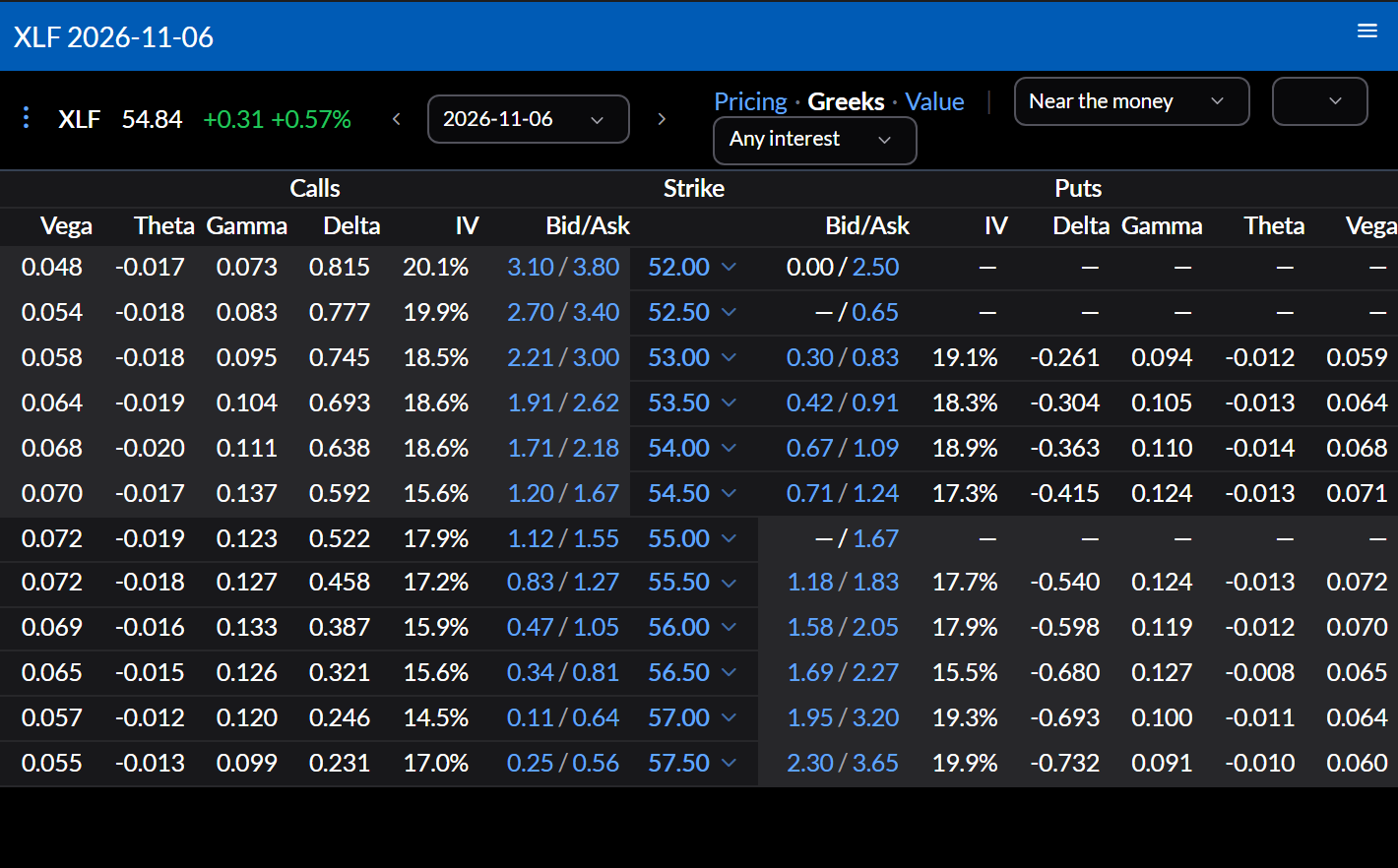Go to previous expiration date arrow
The width and height of the screenshot is (1398, 868).
397,119
